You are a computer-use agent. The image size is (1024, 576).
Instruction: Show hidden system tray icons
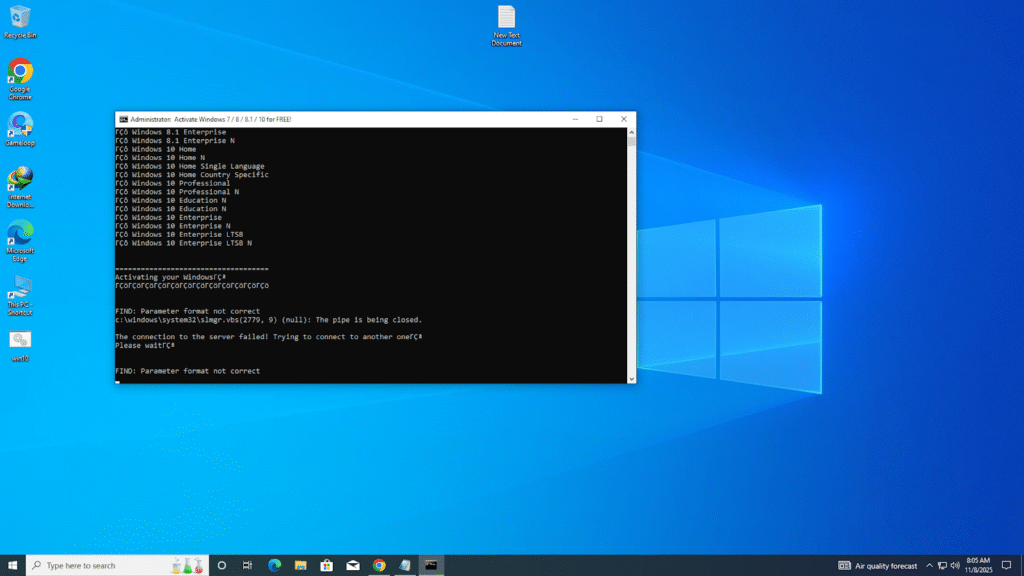tap(929, 565)
